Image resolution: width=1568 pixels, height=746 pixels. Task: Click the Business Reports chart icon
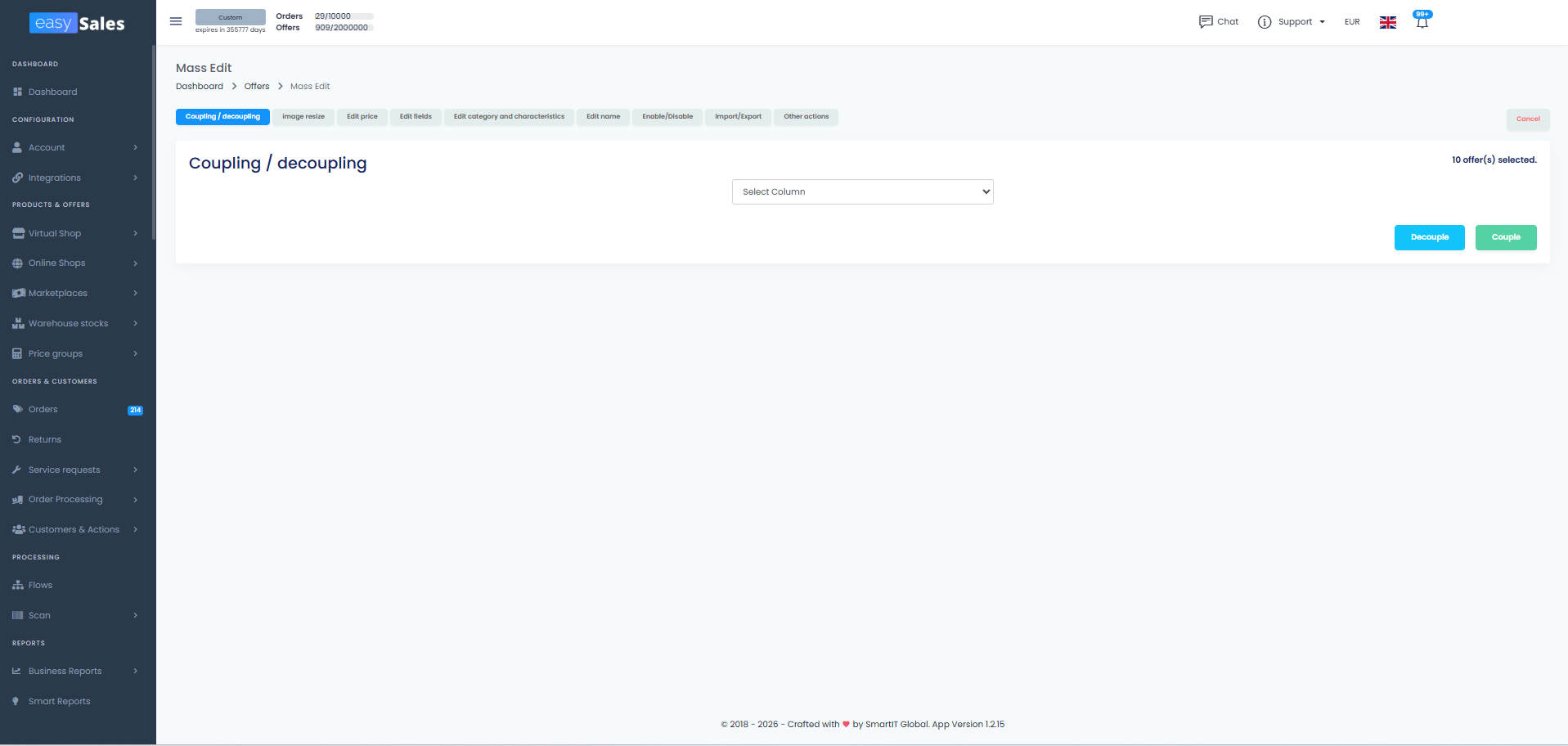tap(16, 671)
